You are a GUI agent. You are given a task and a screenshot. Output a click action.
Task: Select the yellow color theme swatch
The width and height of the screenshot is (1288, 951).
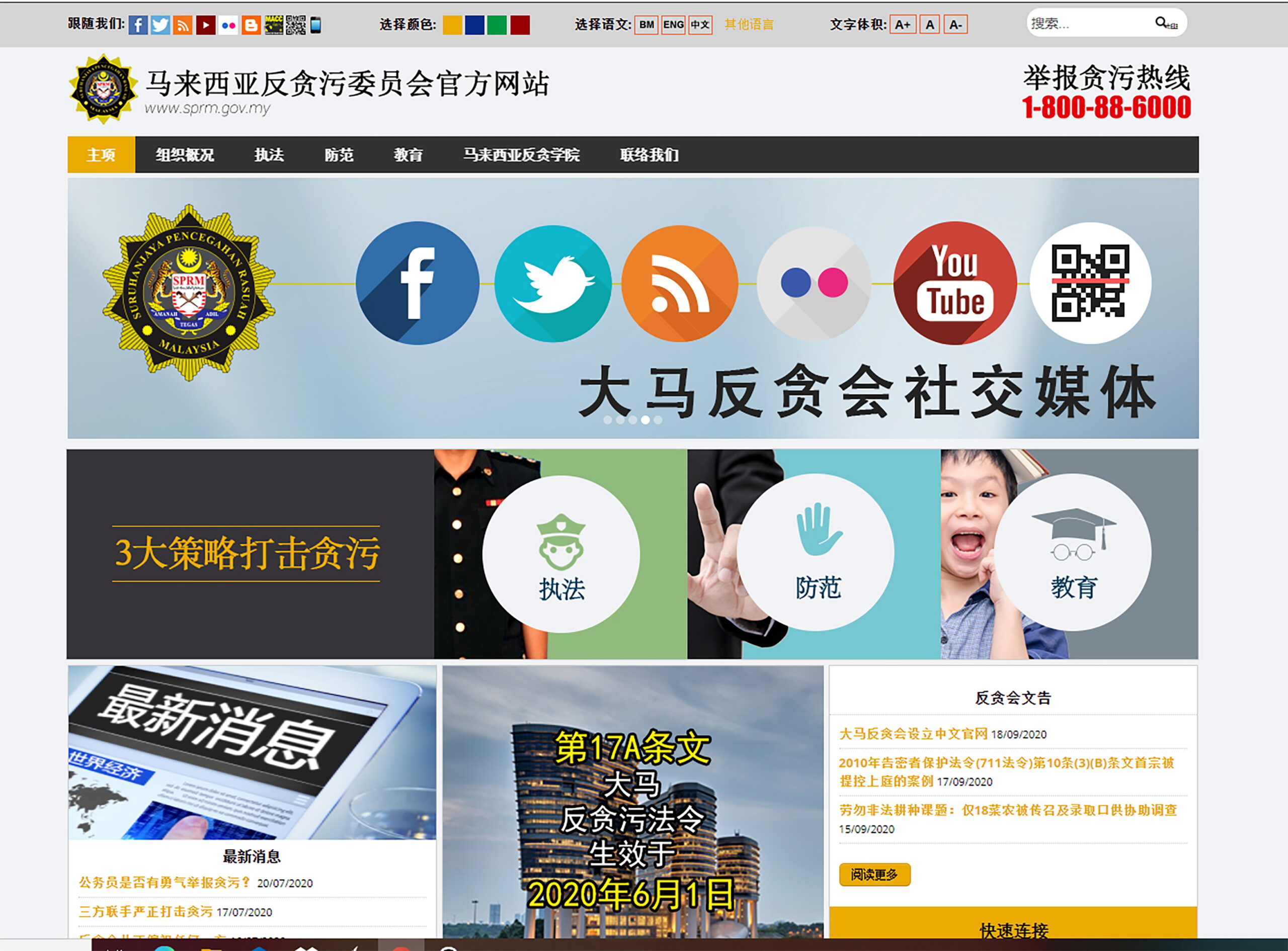pos(452,25)
